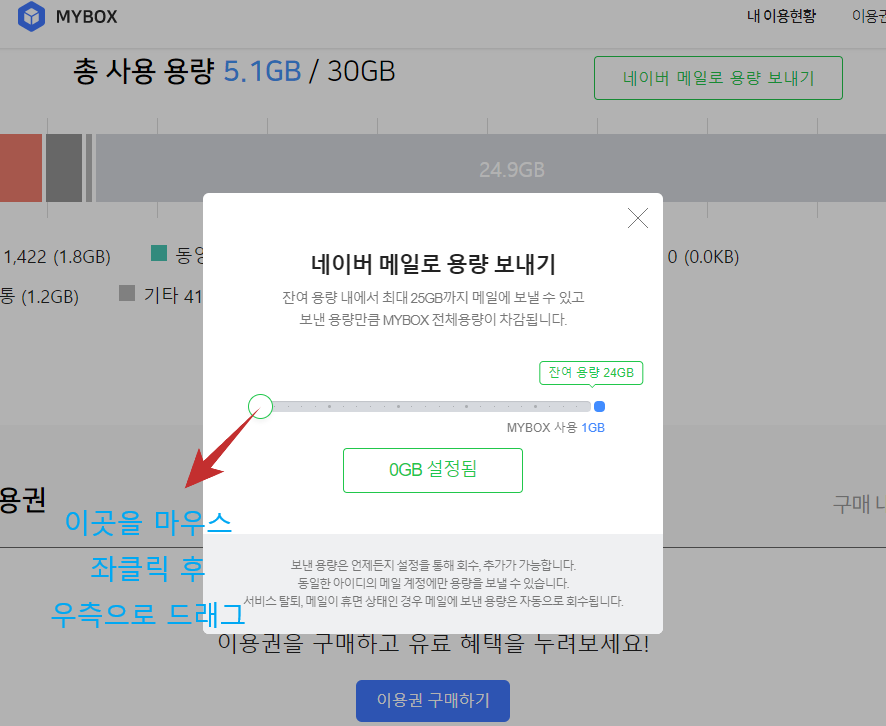Click the dark gray usage bar segment
Viewport: 886px width, 726px height.
pyautogui.click(x=64, y=168)
